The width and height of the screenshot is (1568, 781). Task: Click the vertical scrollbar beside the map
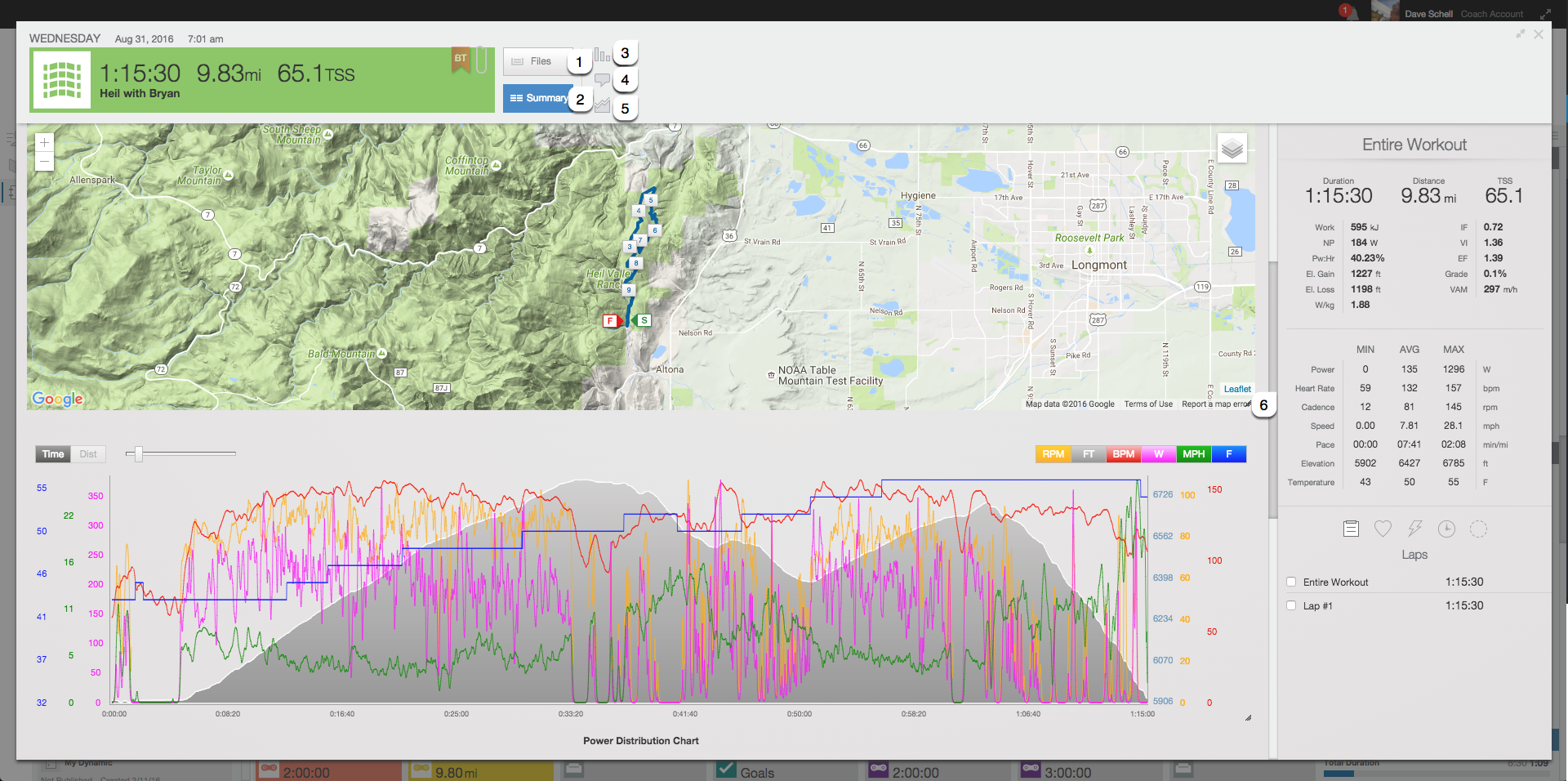(x=1272, y=389)
